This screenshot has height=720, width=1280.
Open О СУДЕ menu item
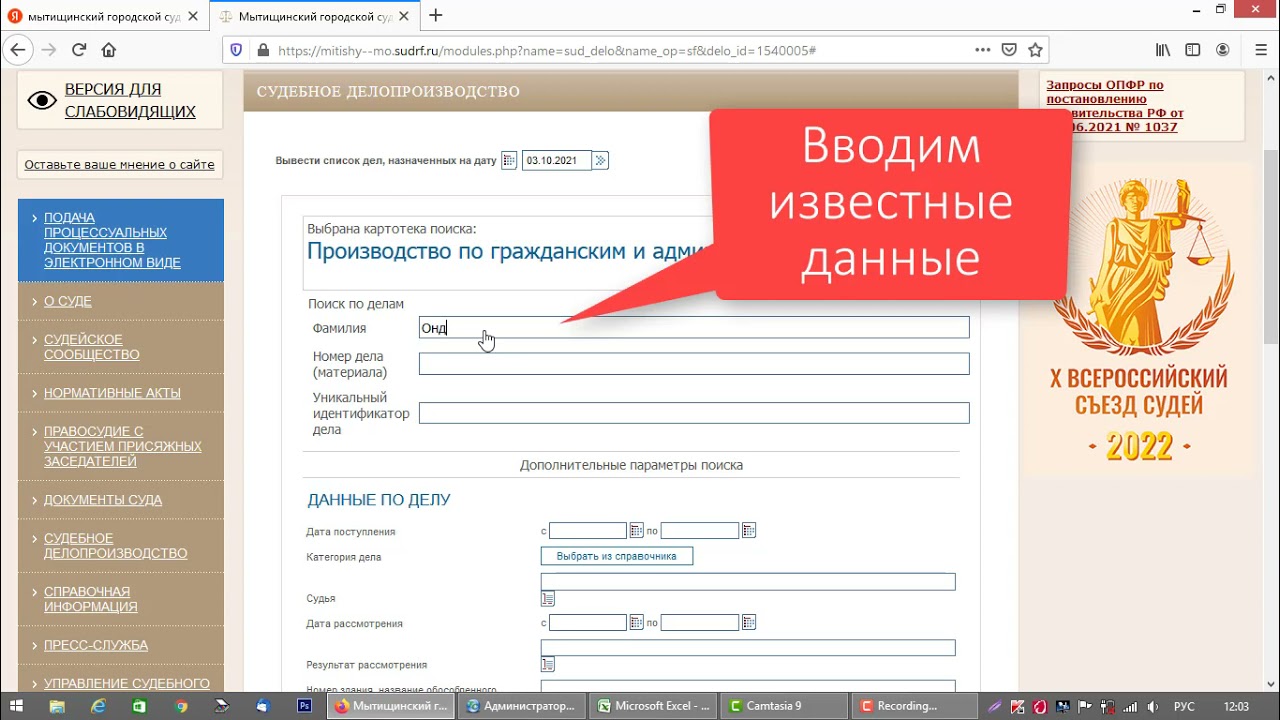tap(68, 301)
